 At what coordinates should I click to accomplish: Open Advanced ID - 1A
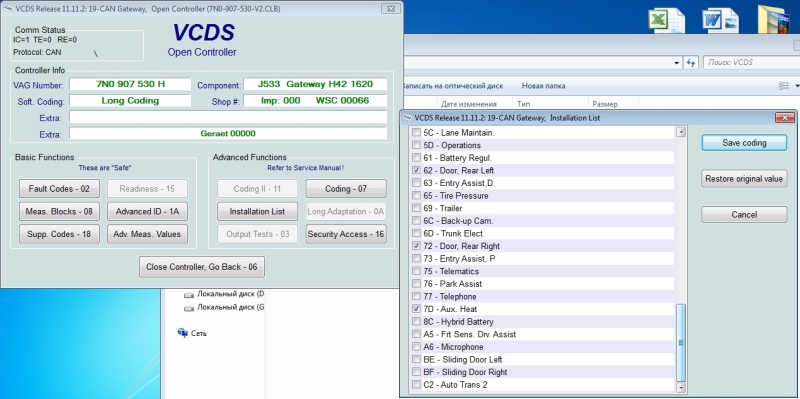(147, 211)
